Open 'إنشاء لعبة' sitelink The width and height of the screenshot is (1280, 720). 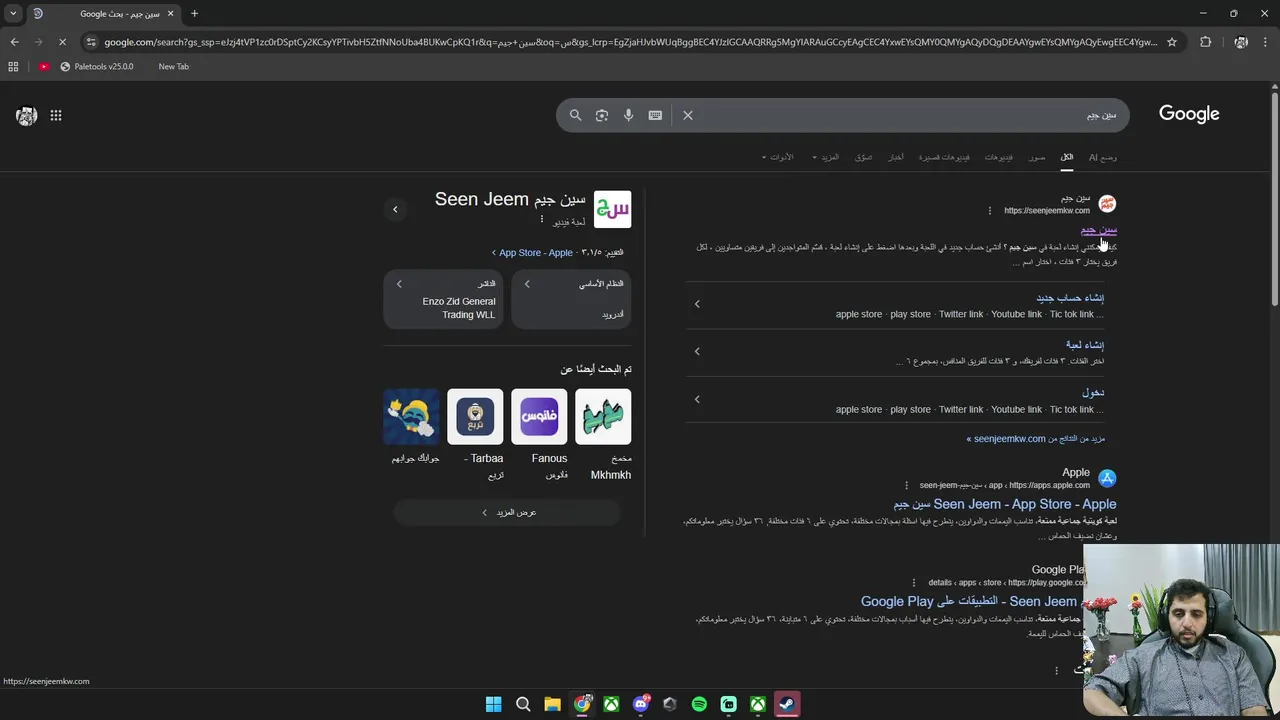tap(1085, 345)
